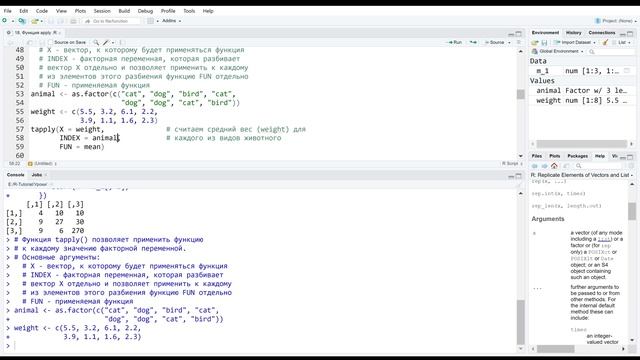Click the console input prompt line
This screenshot has height=360, width=640.
click(261, 346)
